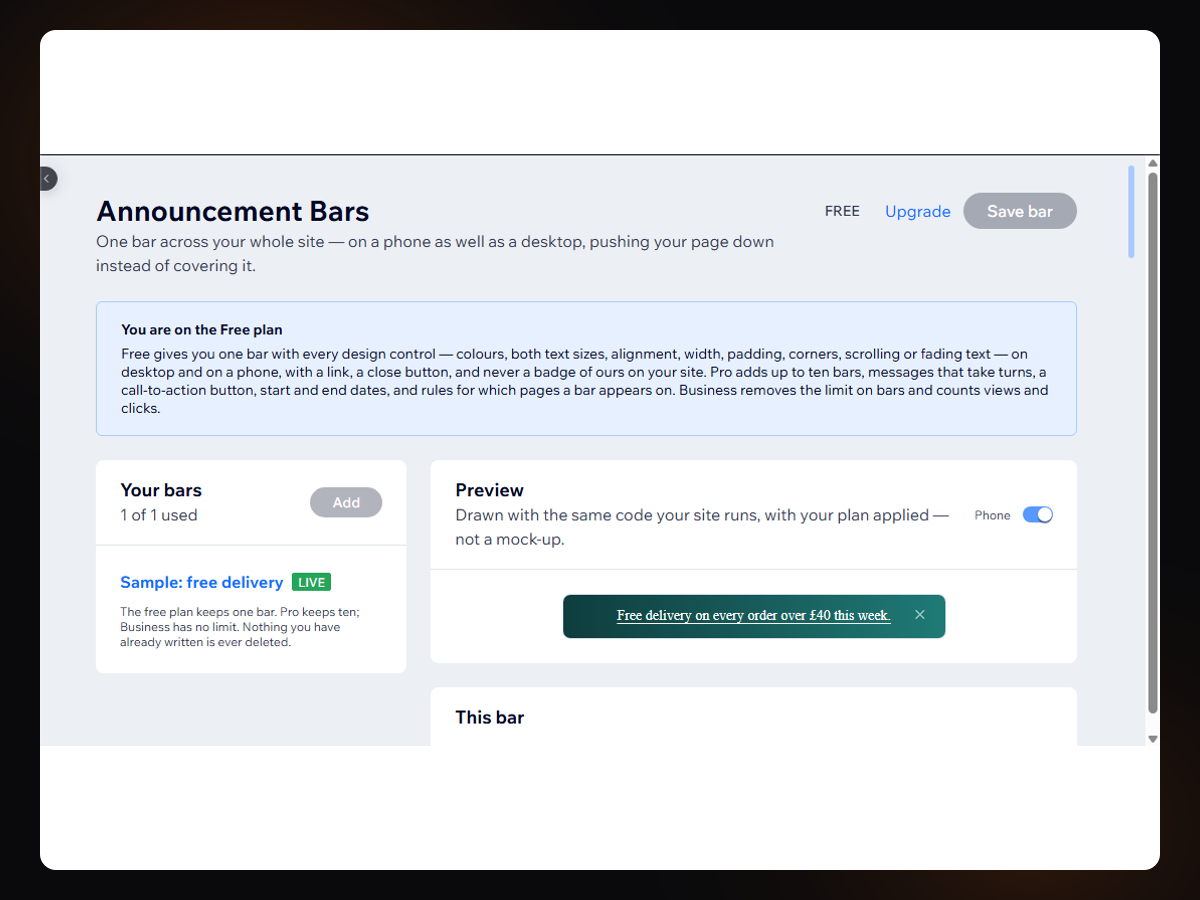Click the free delivery link in preview bar
The height and width of the screenshot is (900, 1200).
[753, 615]
